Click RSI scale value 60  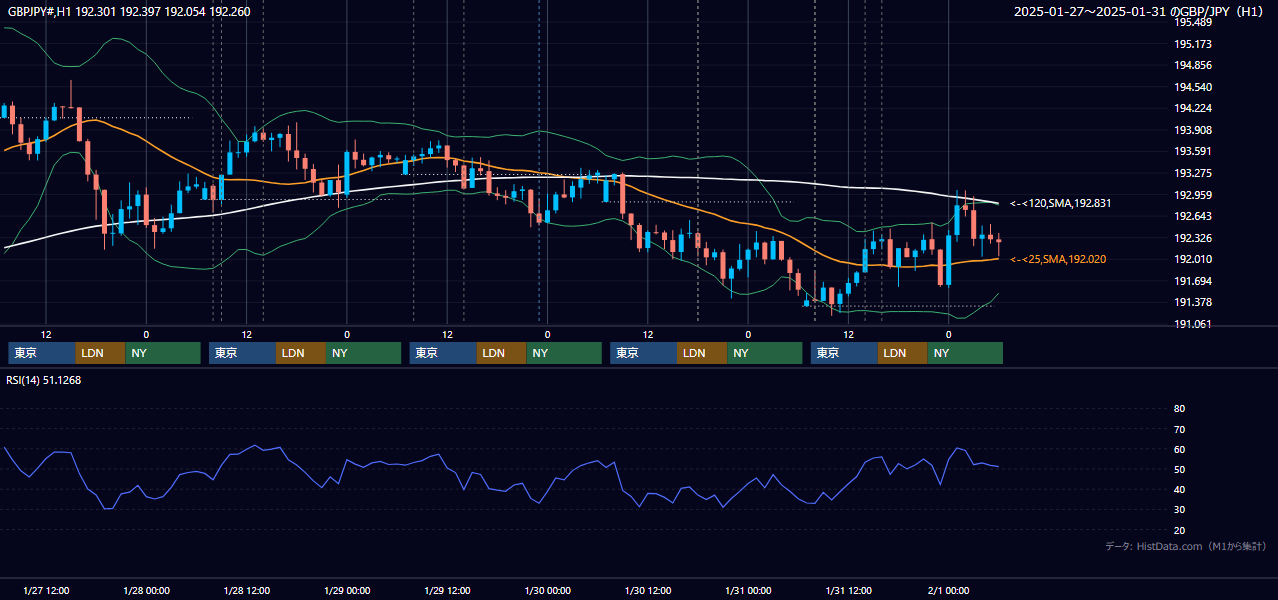[x=1179, y=449]
